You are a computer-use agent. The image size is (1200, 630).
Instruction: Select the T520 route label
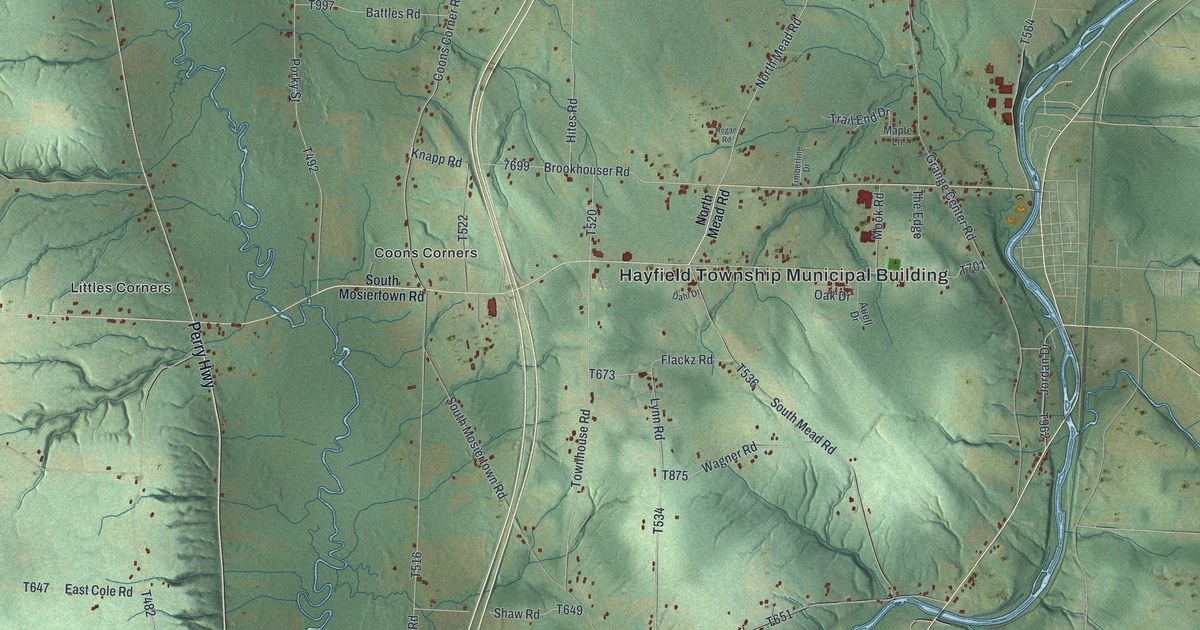click(591, 224)
